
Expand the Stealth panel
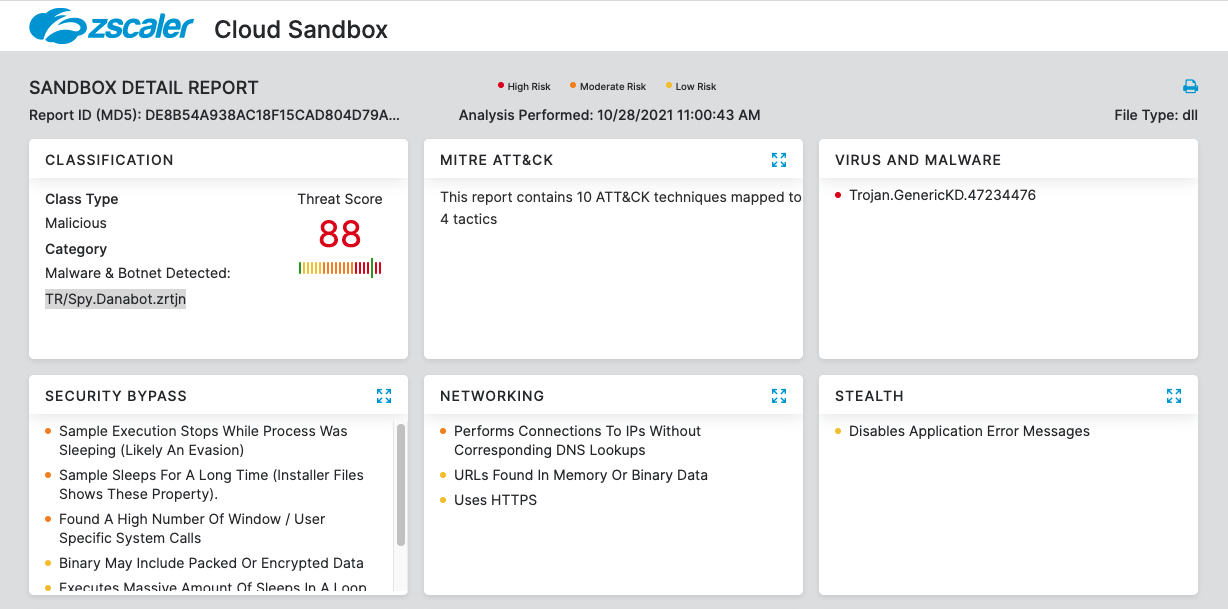1174,396
